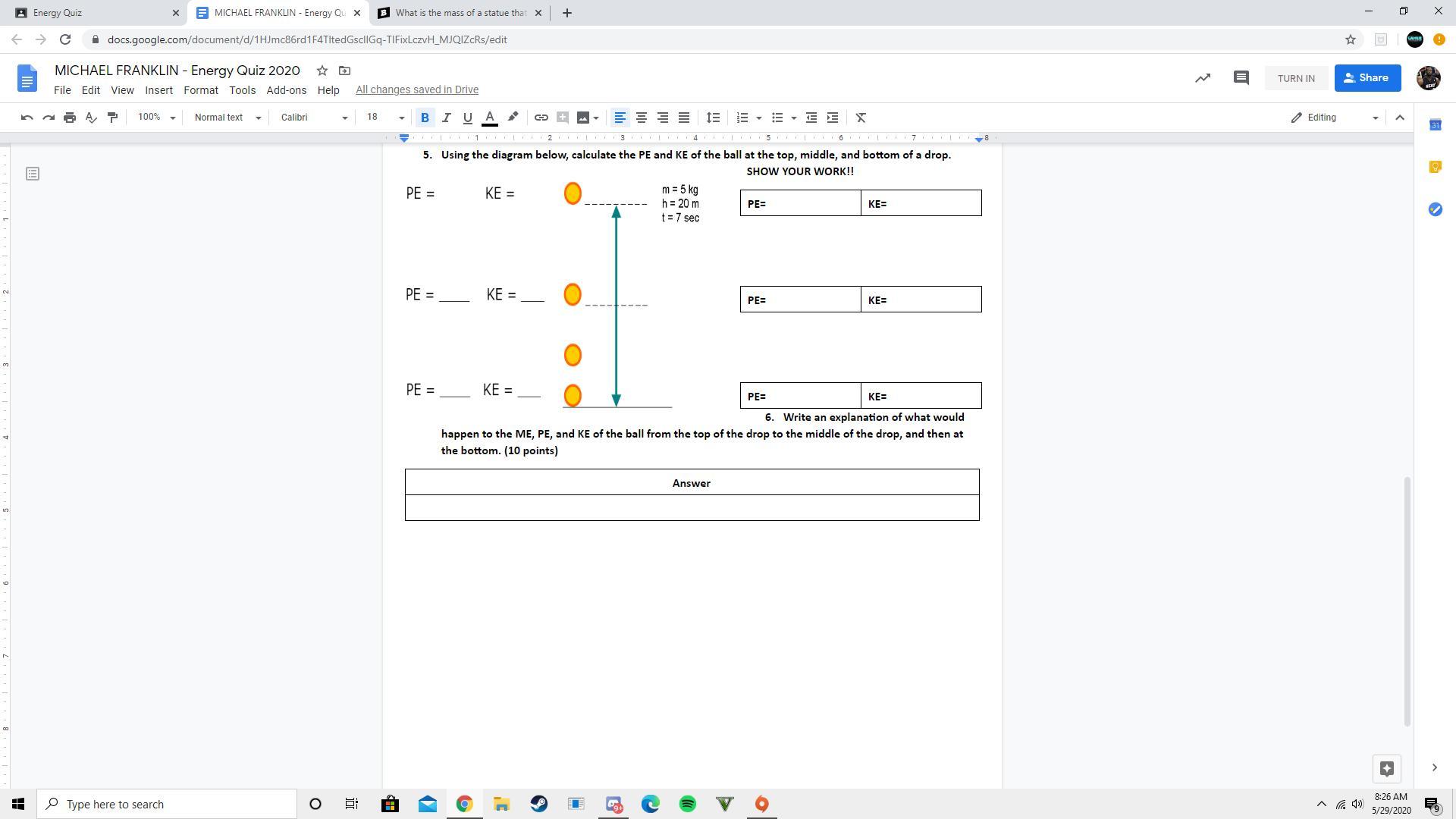Open the comment history icon
Image resolution: width=1456 pixels, height=819 pixels.
(x=1241, y=78)
